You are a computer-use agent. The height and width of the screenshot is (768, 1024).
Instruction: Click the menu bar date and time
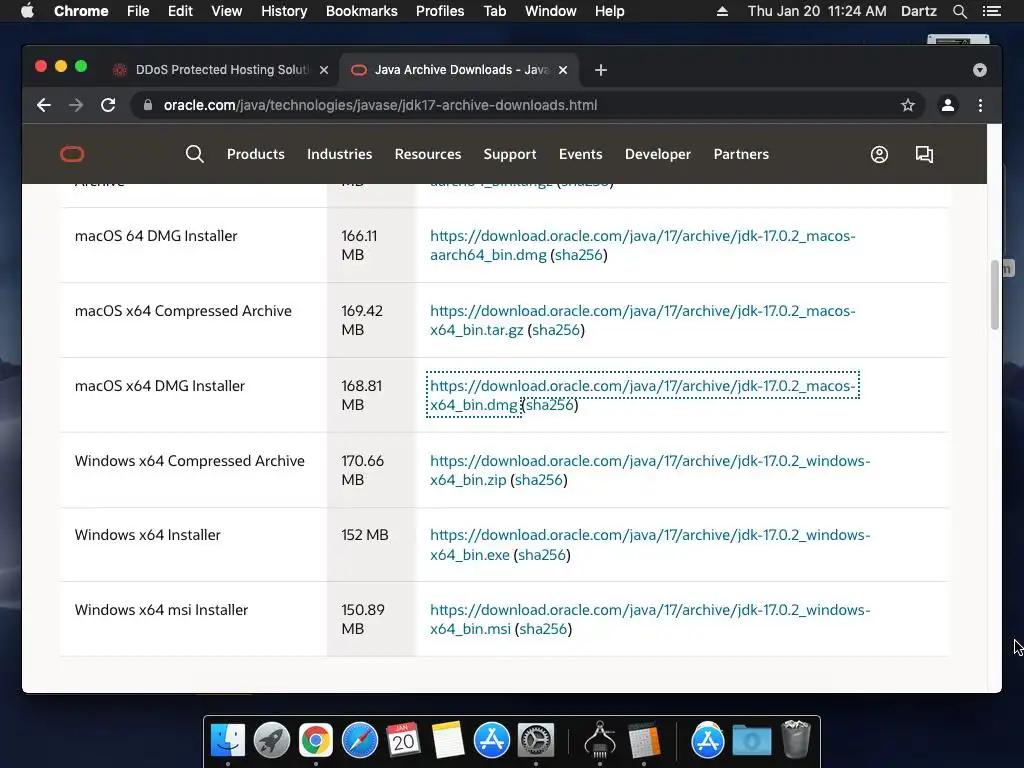coord(817,11)
